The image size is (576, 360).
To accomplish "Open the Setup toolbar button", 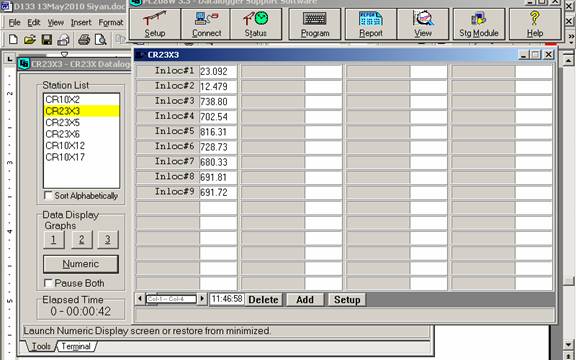I will coord(155,24).
